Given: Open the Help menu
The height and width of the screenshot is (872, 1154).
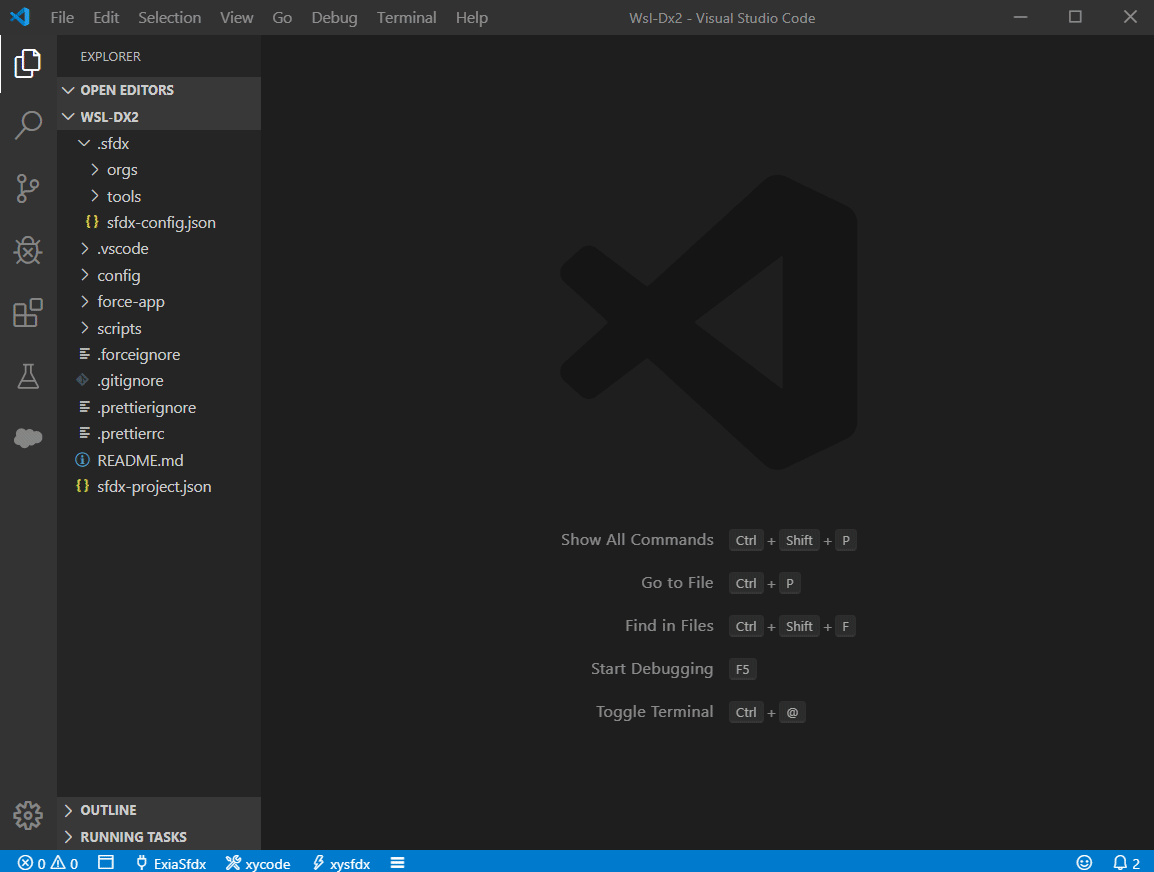Looking at the screenshot, I should (x=472, y=18).
